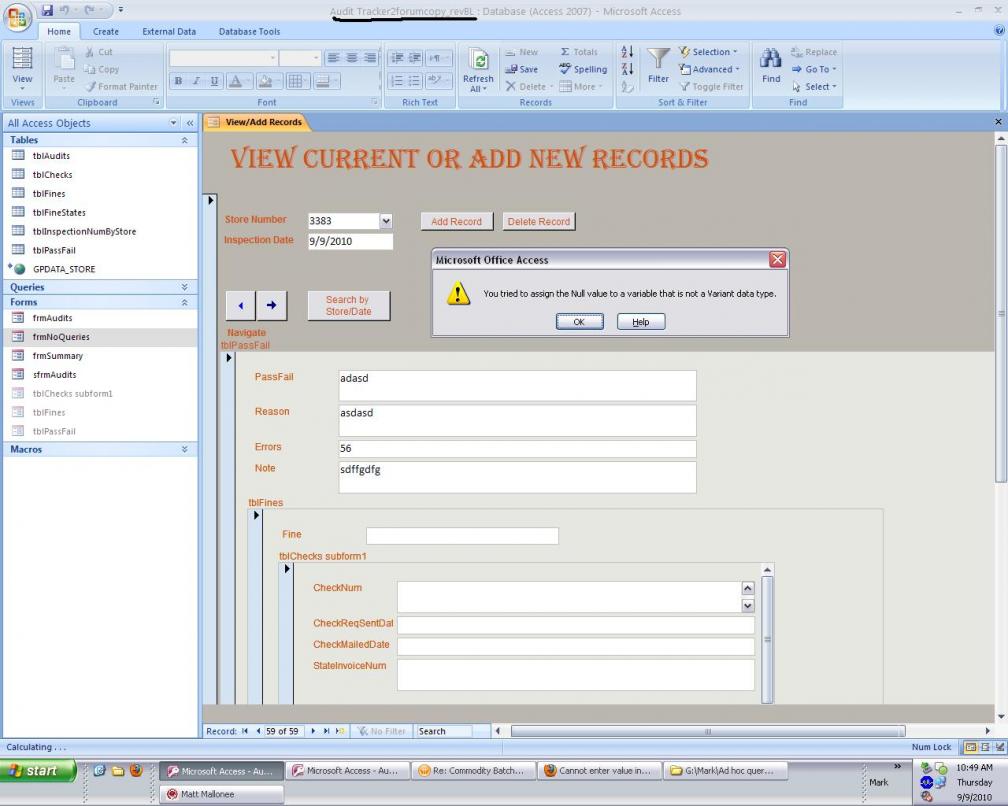Screen dimensions: 1008x806
Task: Click Help in the error dialog
Action: click(641, 322)
